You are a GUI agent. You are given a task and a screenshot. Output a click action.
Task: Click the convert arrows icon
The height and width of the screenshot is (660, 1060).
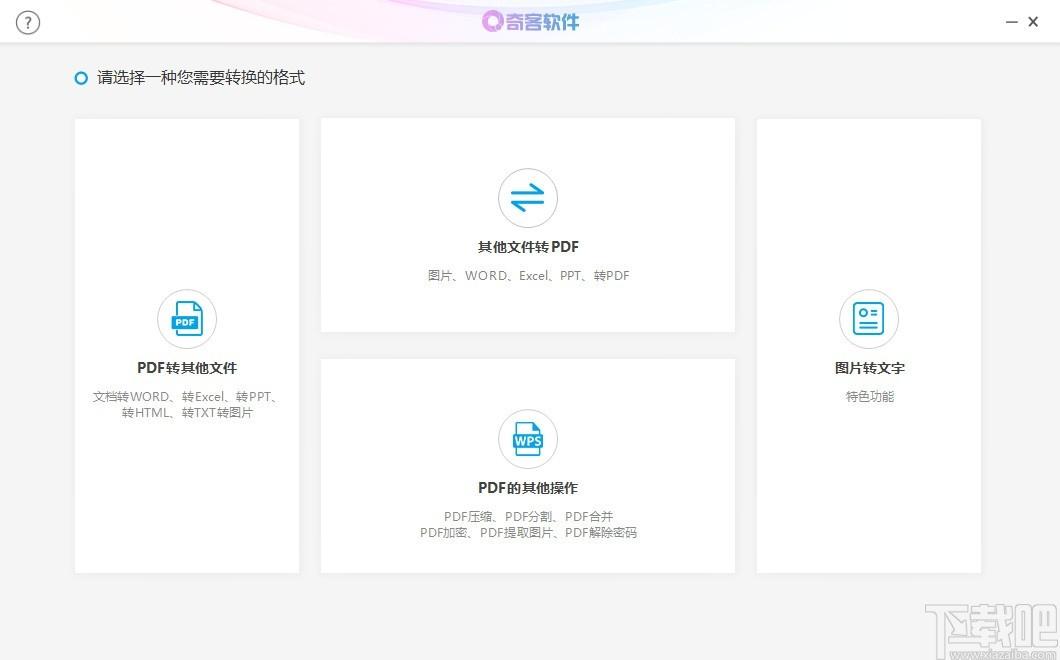pos(528,198)
